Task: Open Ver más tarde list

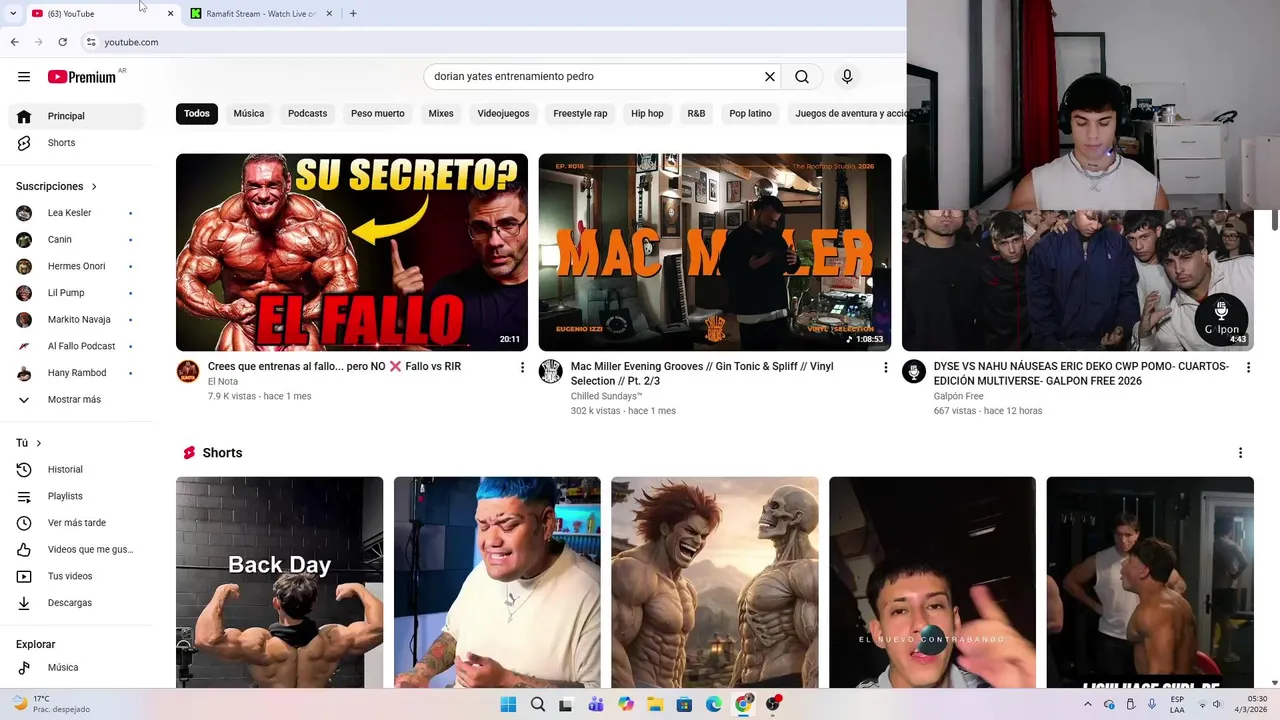Action: coord(76,523)
